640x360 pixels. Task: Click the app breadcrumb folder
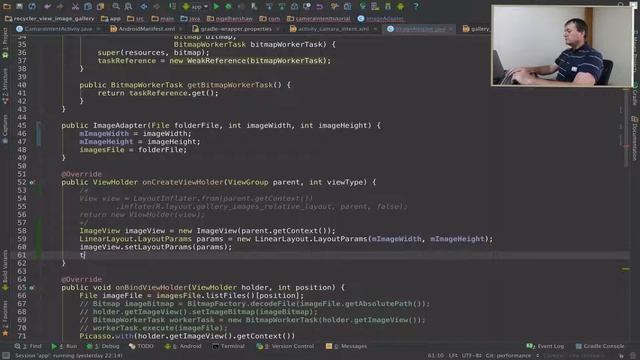[111, 18]
